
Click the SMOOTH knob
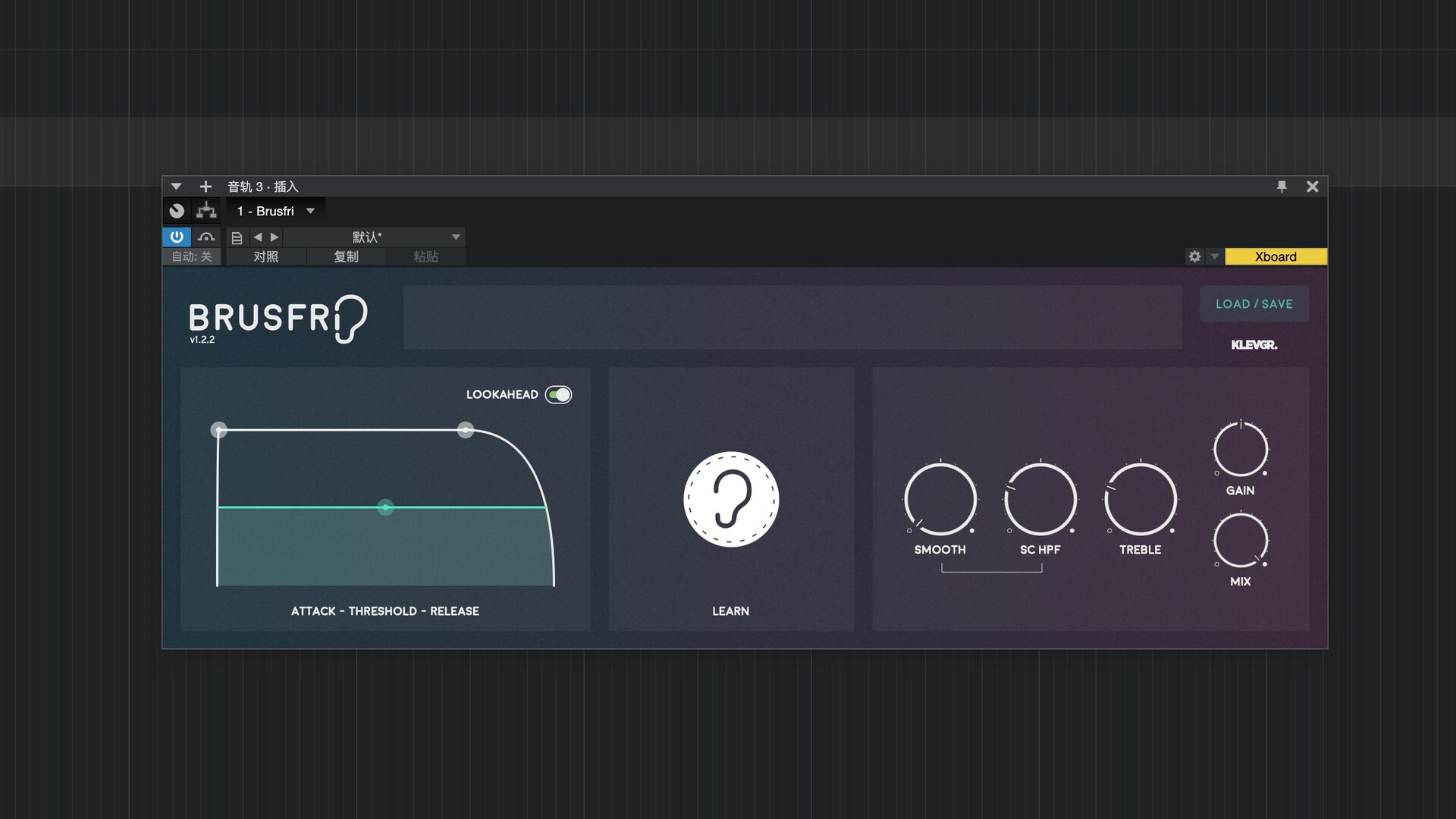click(940, 499)
